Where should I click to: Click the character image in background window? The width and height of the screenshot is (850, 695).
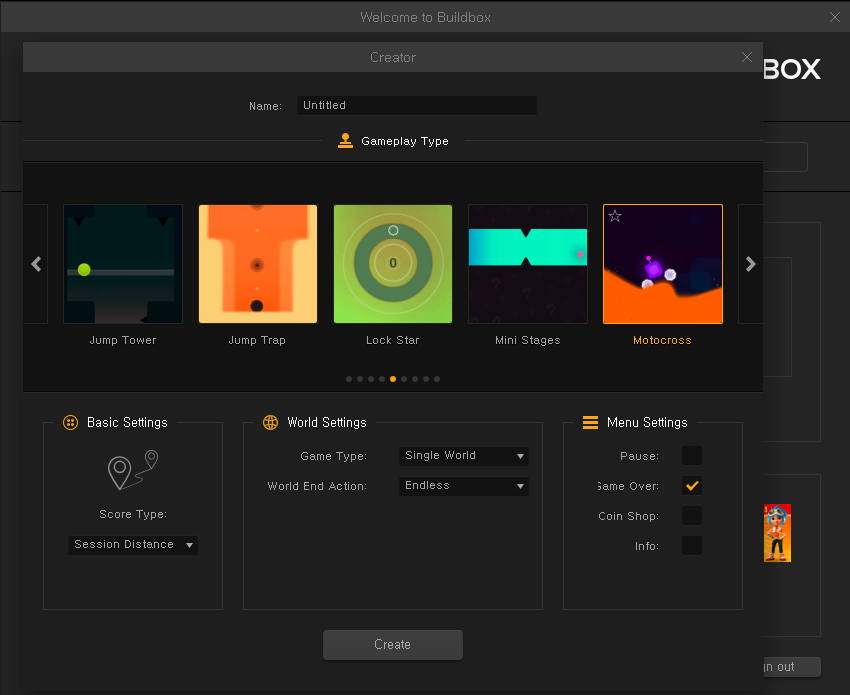777,533
